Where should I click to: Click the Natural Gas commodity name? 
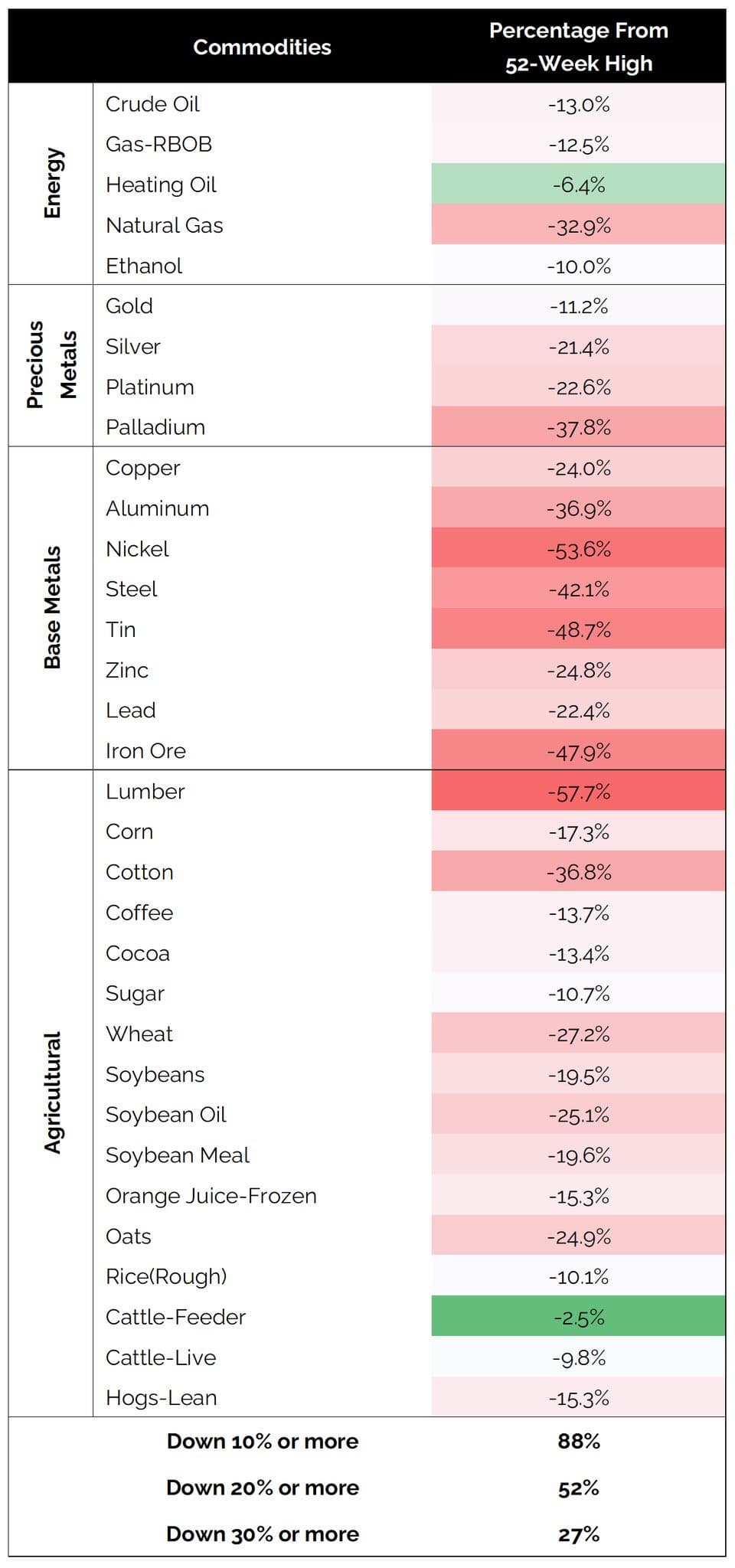[165, 225]
